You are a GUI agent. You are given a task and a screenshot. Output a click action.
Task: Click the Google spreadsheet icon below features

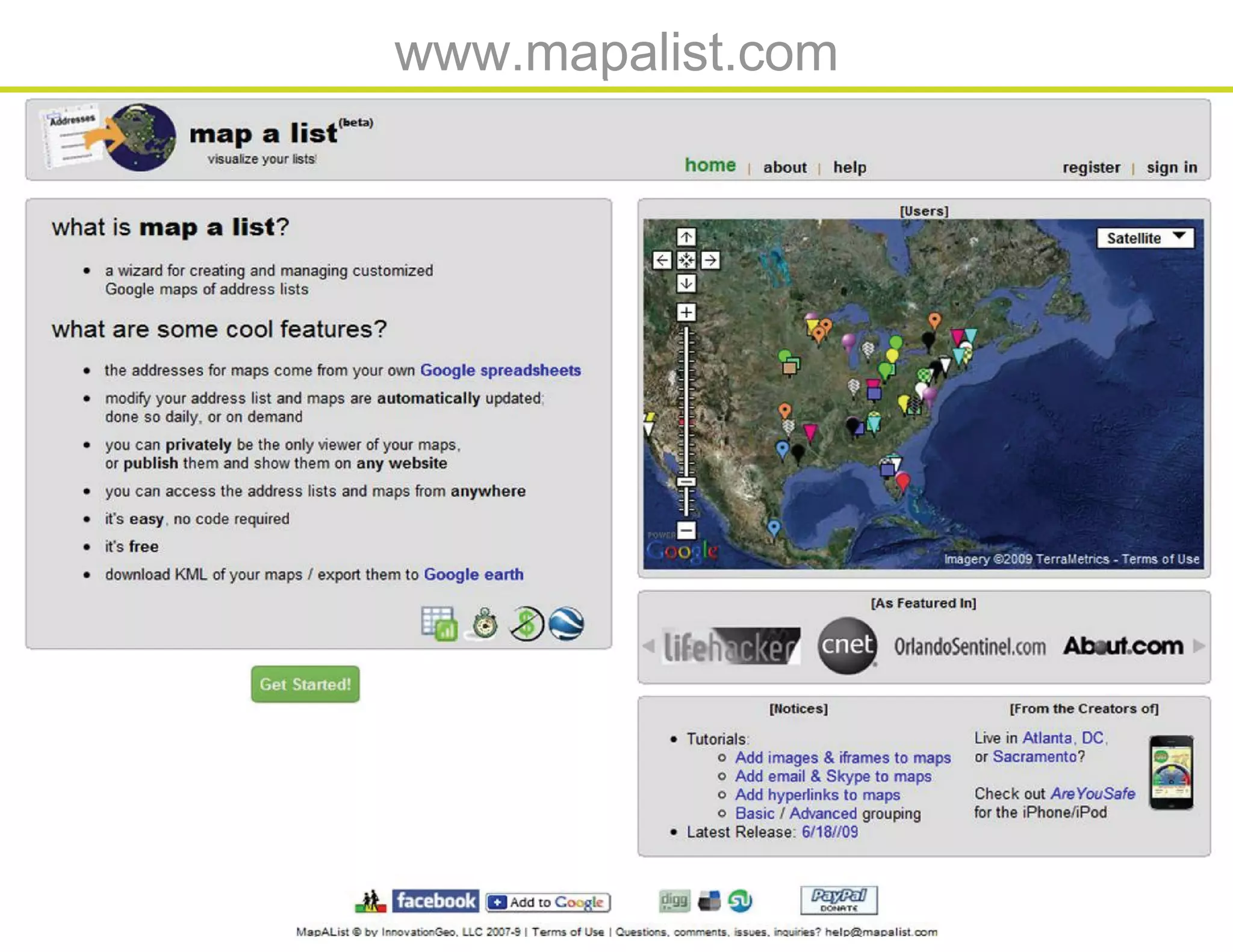click(439, 624)
